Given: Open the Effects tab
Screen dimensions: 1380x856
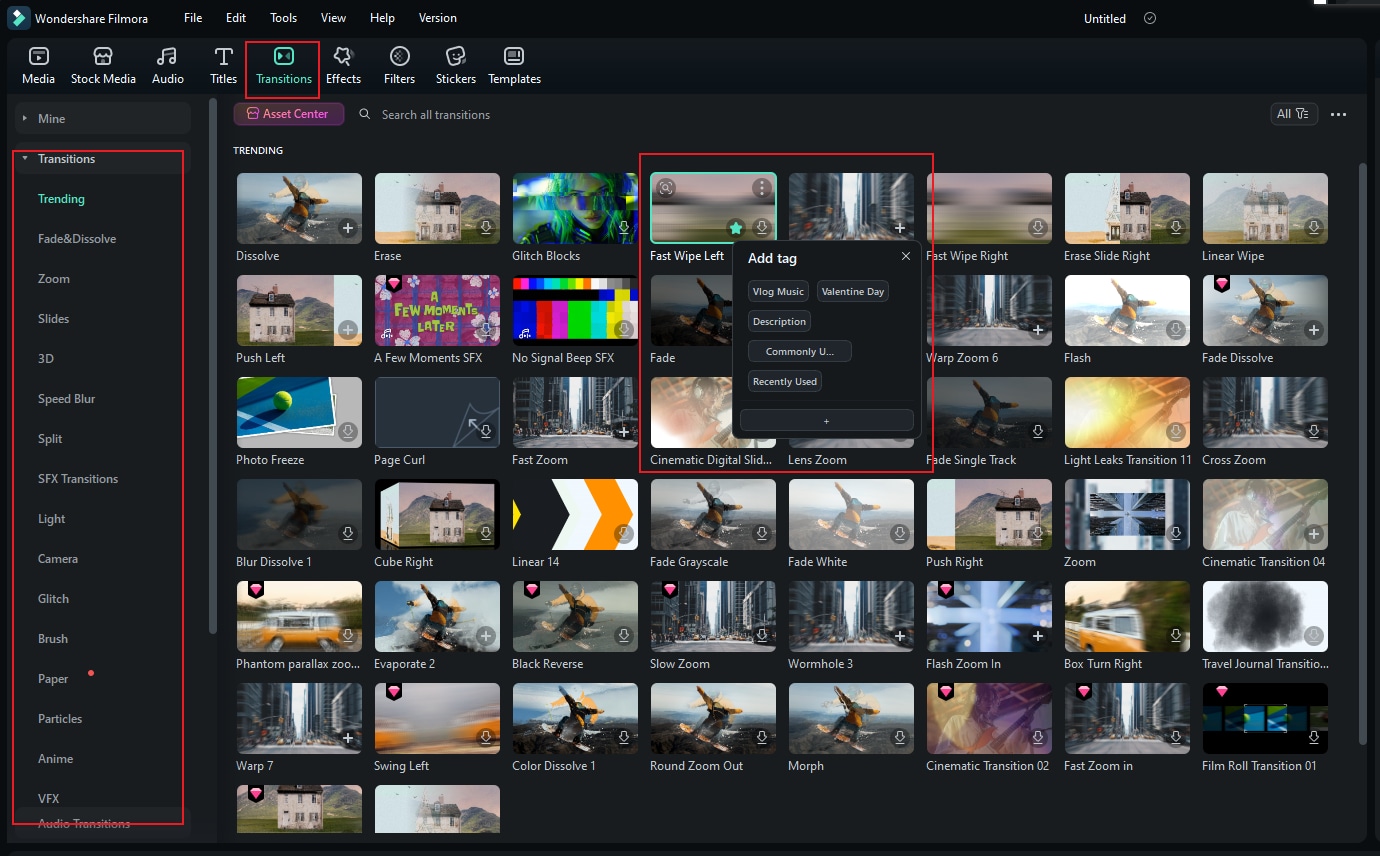Looking at the screenshot, I should point(343,66).
